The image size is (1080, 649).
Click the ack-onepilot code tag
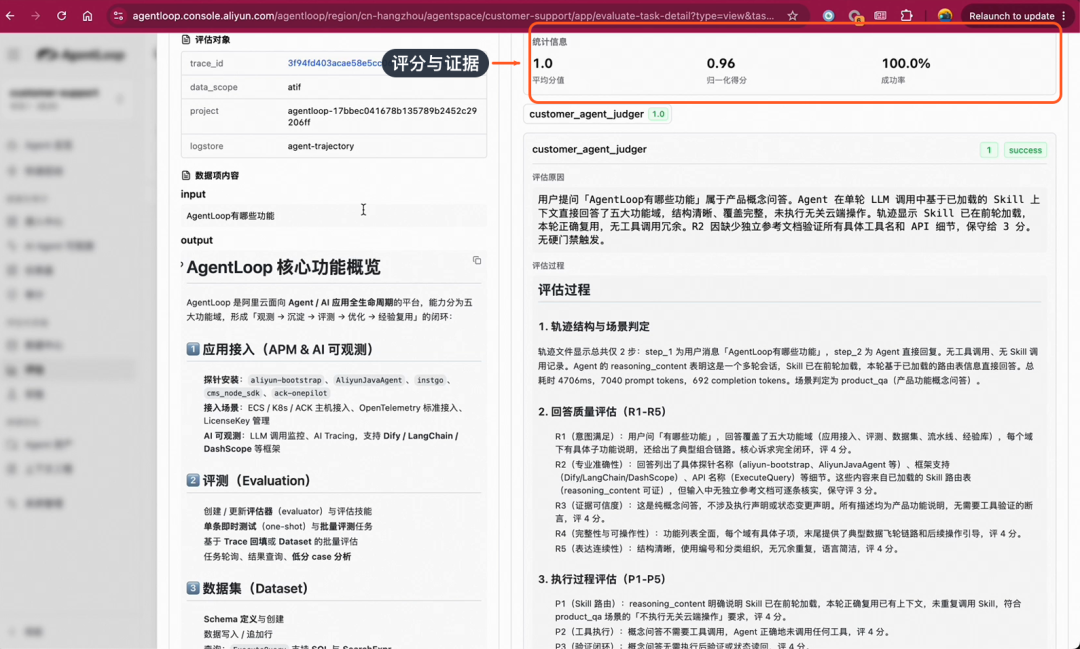point(300,393)
